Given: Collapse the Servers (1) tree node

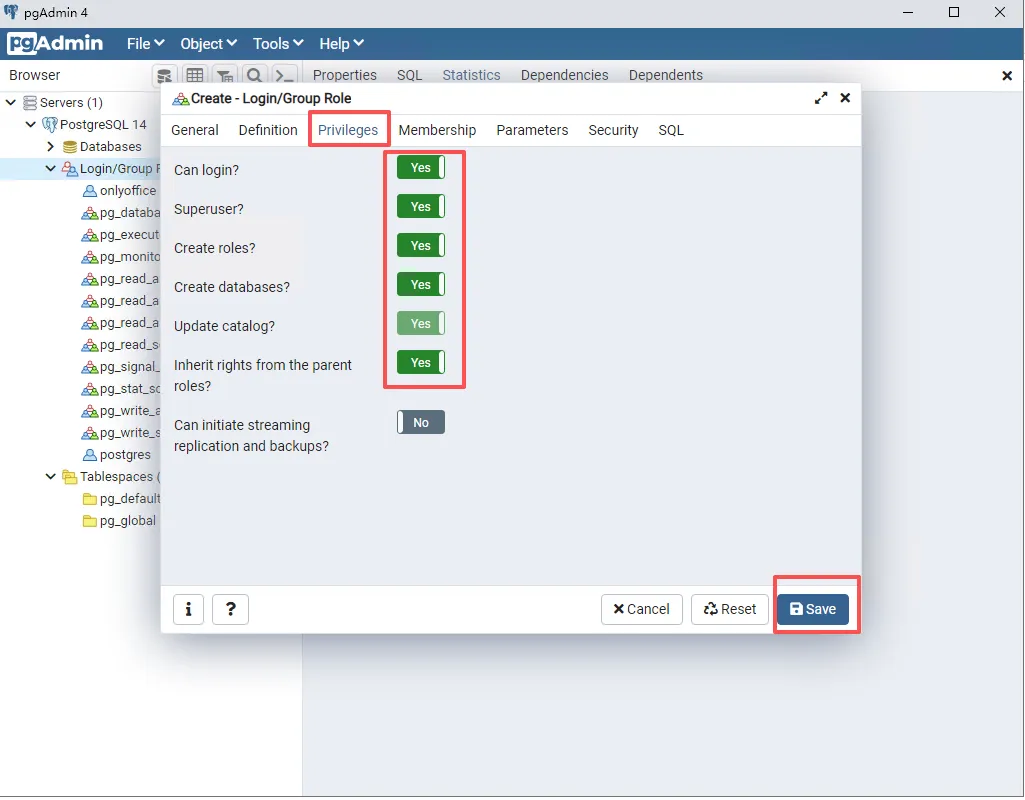Looking at the screenshot, I should [11, 103].
